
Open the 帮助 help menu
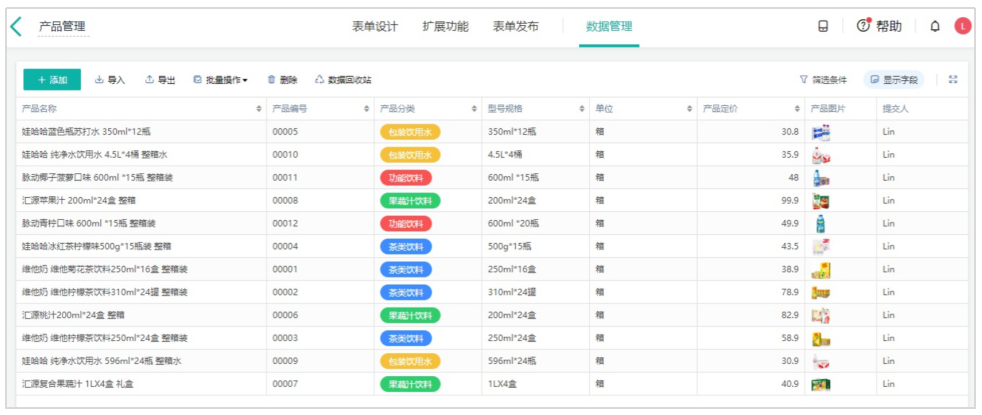click(879, 27)
